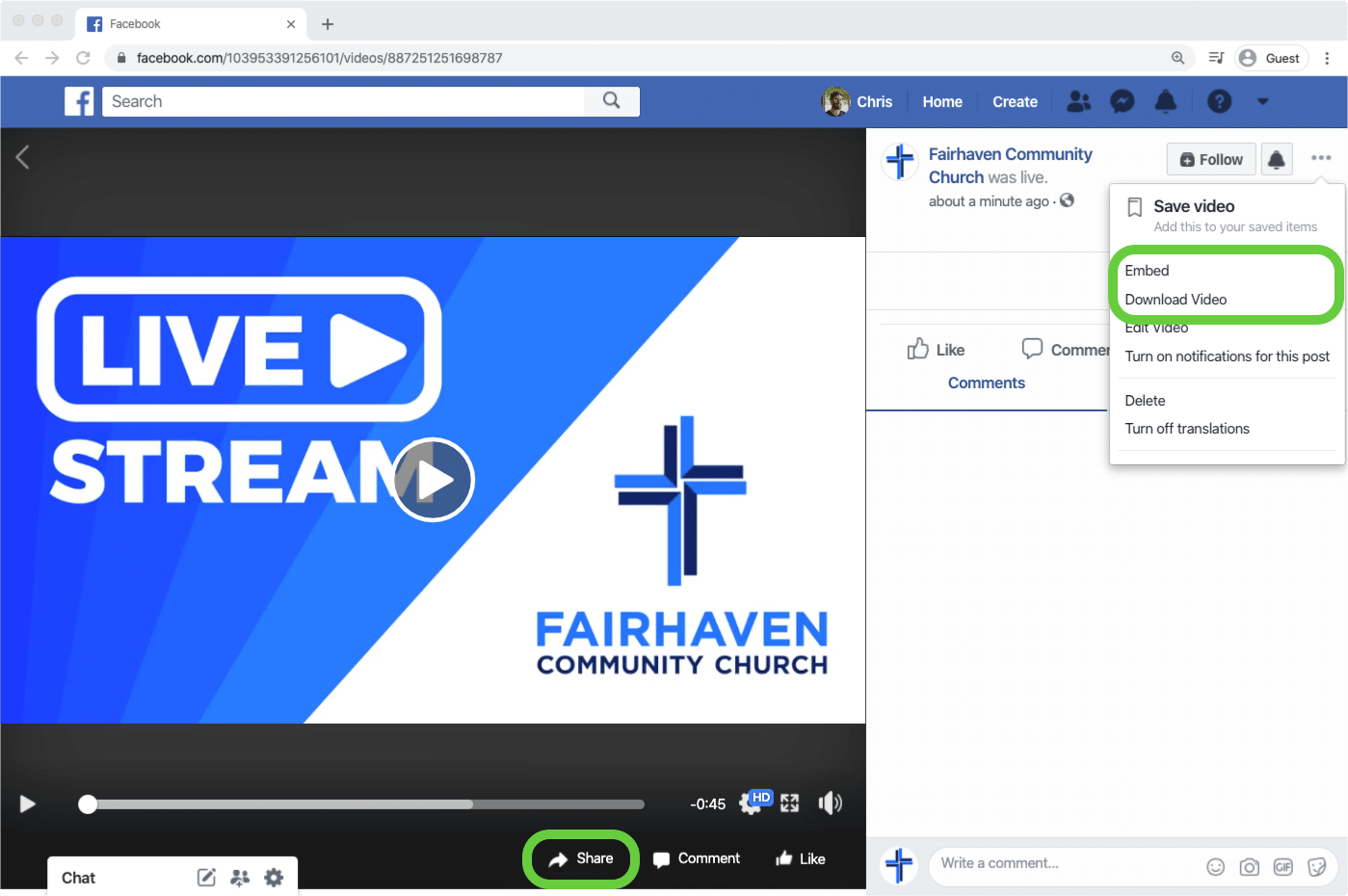Viewport: 1348px width, 896px height.
Task: Post a sticker using the sticker icon
Action: tap(1317, 867)
